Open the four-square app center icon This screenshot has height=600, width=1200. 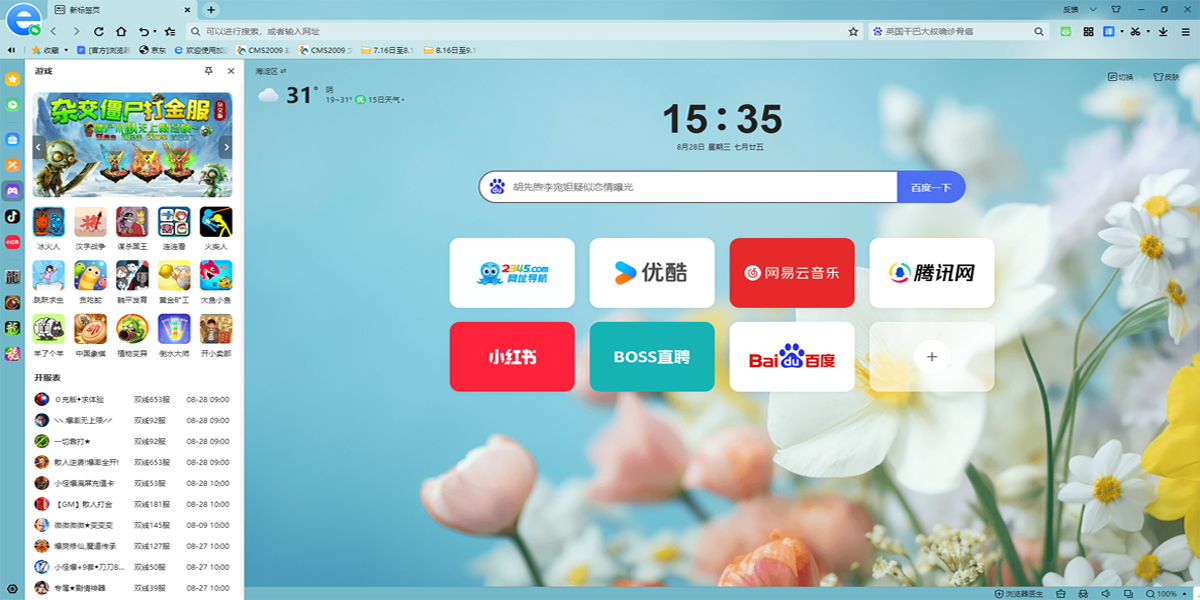(x=1088, y=31)
